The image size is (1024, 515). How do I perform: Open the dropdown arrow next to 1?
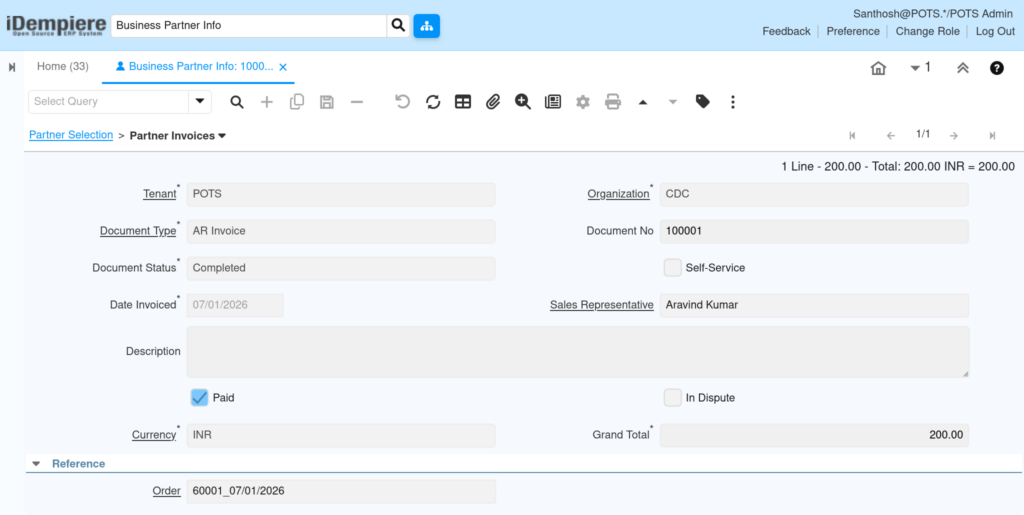(x=915, y=68)
